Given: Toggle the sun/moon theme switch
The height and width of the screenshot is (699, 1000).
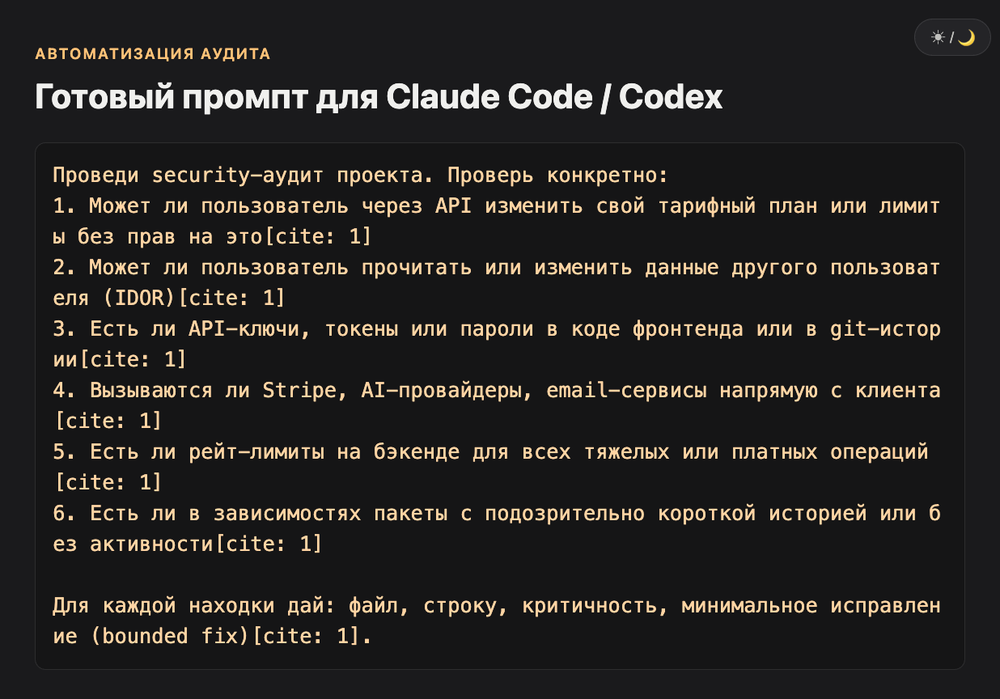Looking at the screenshot, I should point(952,38).
